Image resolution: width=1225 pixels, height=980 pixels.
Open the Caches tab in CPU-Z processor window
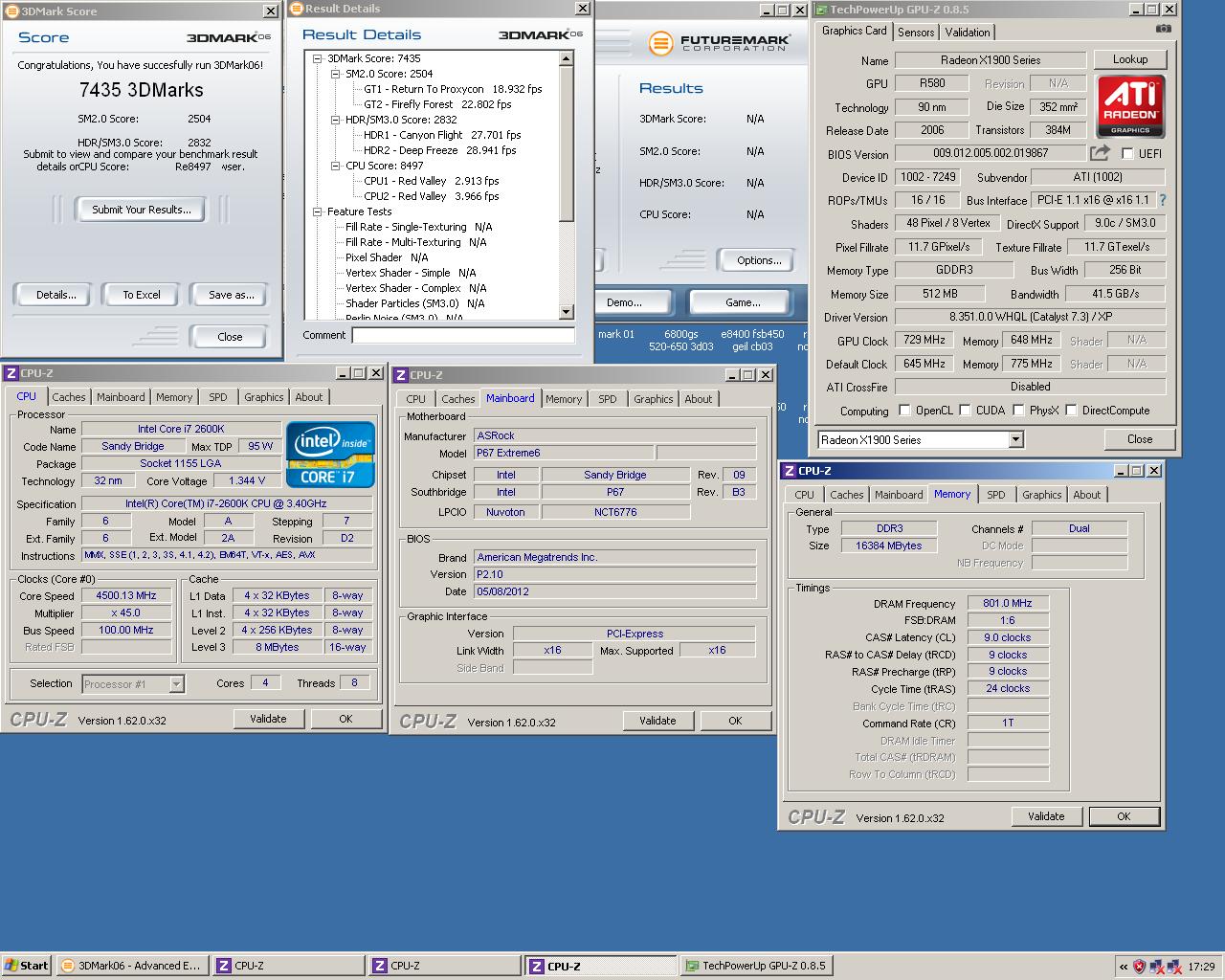69,397
